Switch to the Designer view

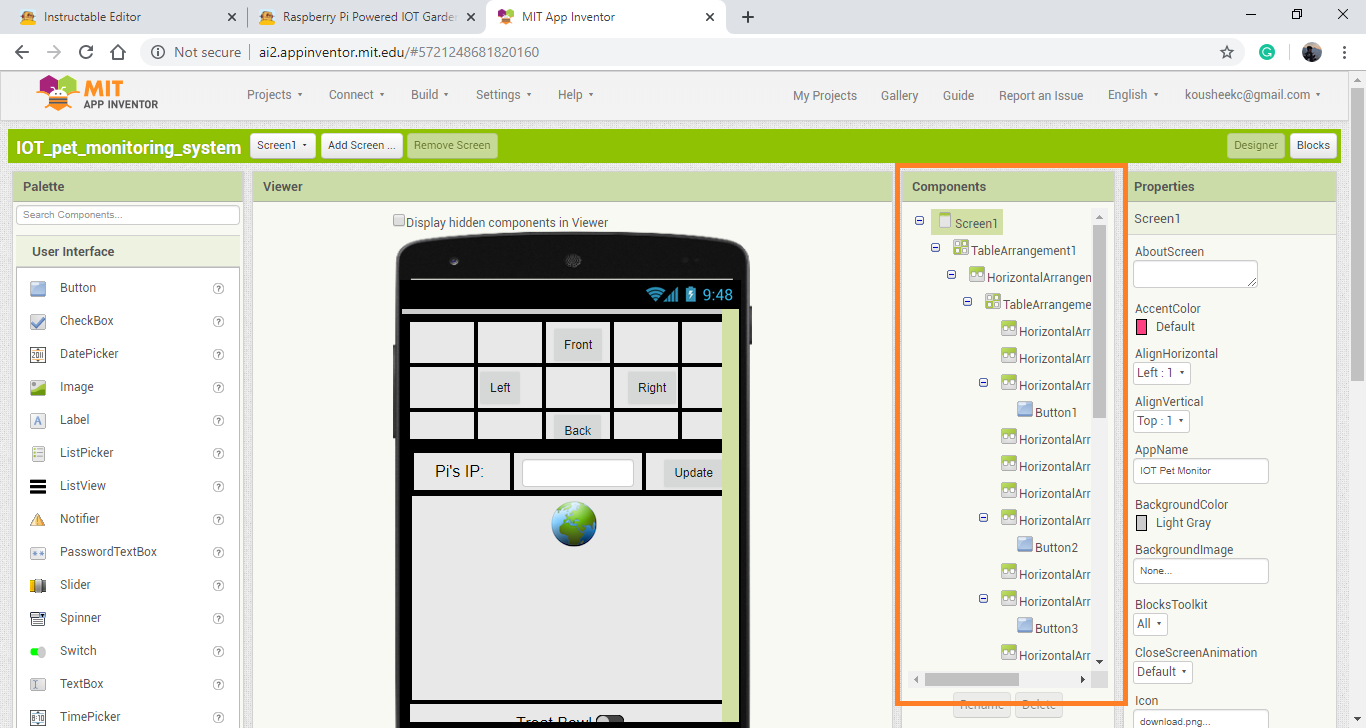click(x=1256, y=146)
